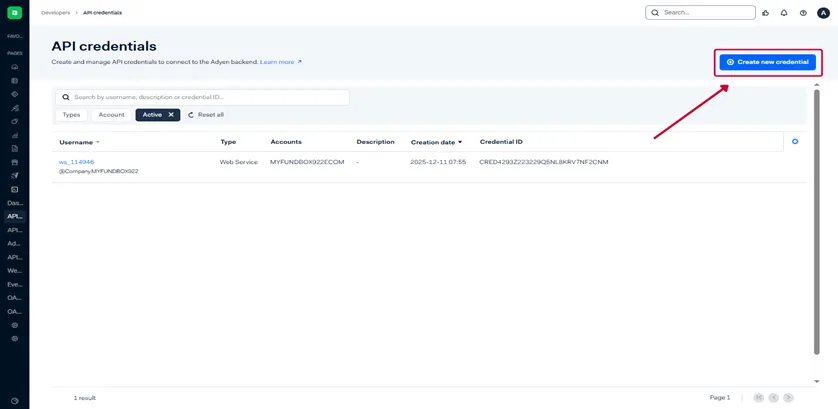The width and height of the screenshot is (838, 409).
Task: Click the green Adyen logo icon
Action: (14, 12)
